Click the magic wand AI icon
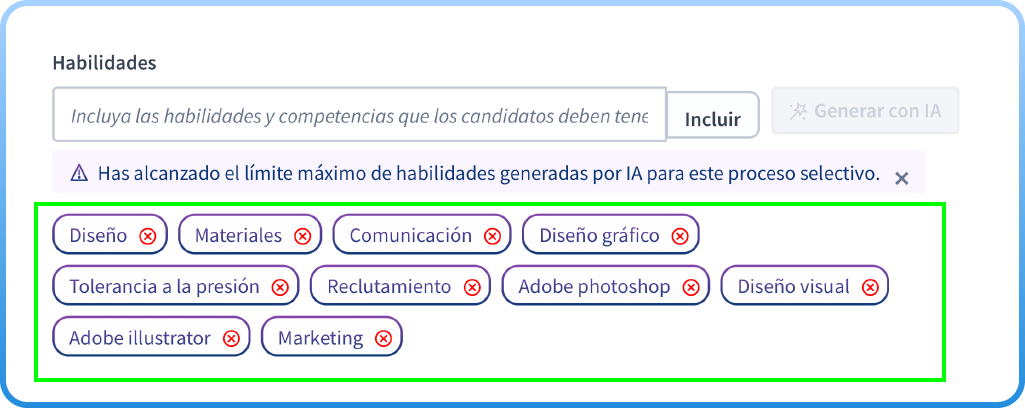Image resolution: width=1025 pixels, height=408 pixels. 797,111
